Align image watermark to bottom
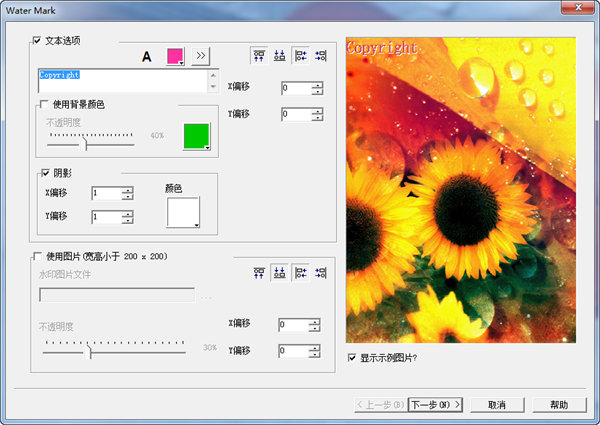The height and width of the screenshot is (425, 600). [x=279, y=273]
